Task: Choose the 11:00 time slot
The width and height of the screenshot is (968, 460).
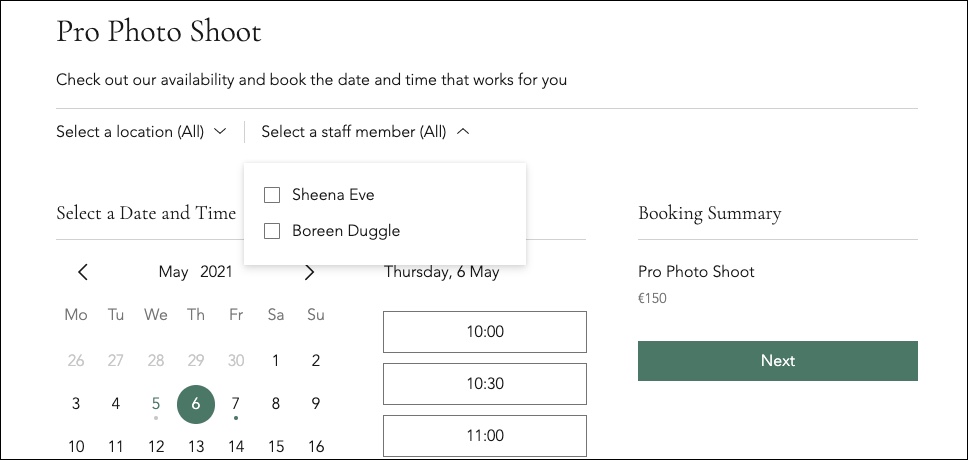Action: point(485,435)
